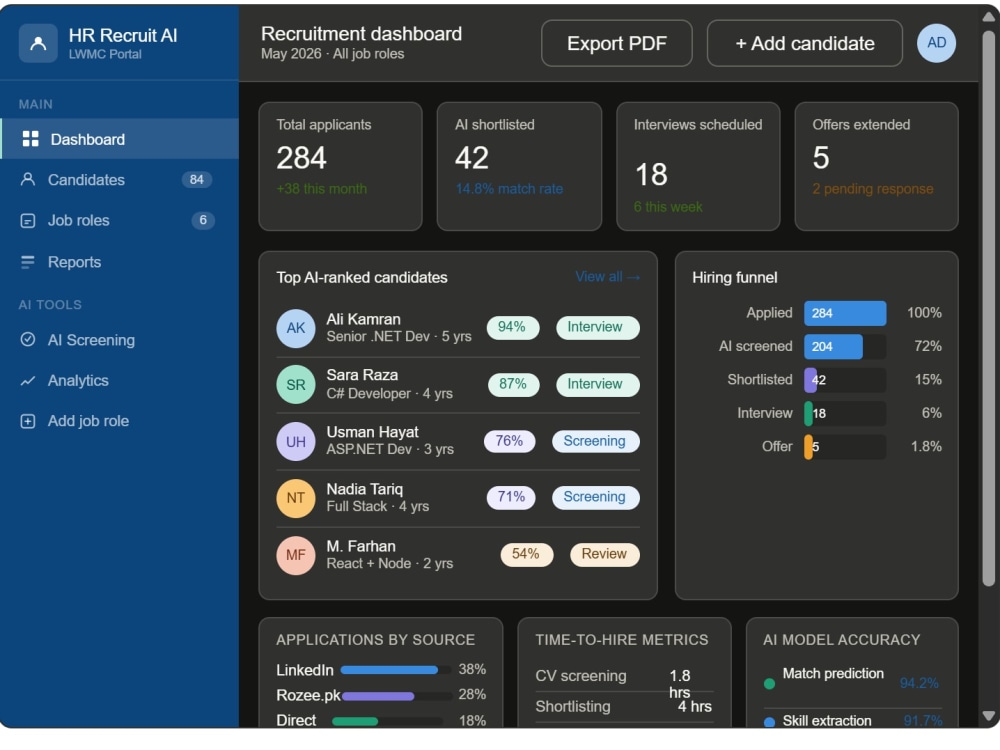Click M. Farhan's Review status badge
This screenshot has width=1000, height=750.
[605, 554]
